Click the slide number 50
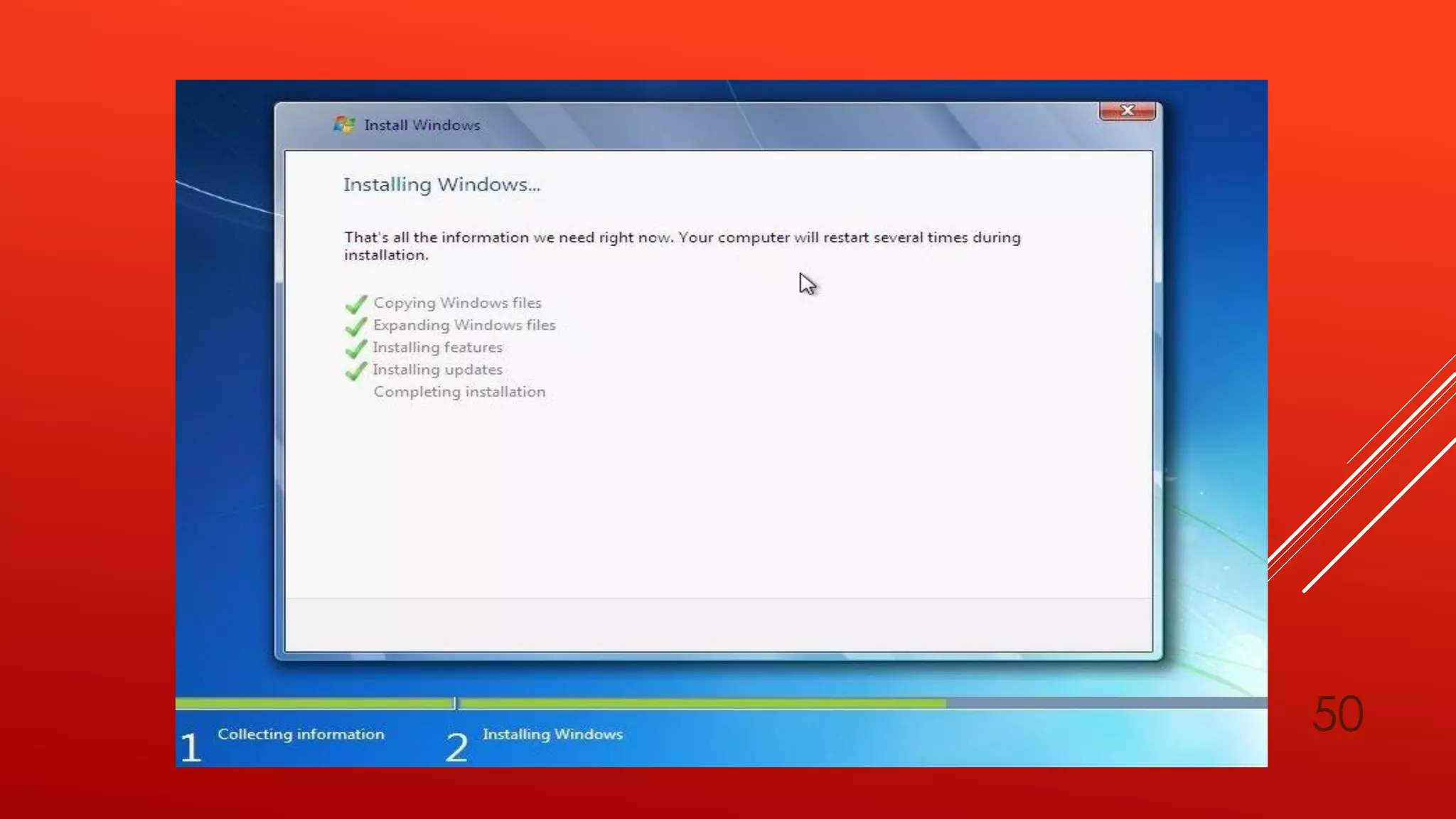 tap(1337, 714)
